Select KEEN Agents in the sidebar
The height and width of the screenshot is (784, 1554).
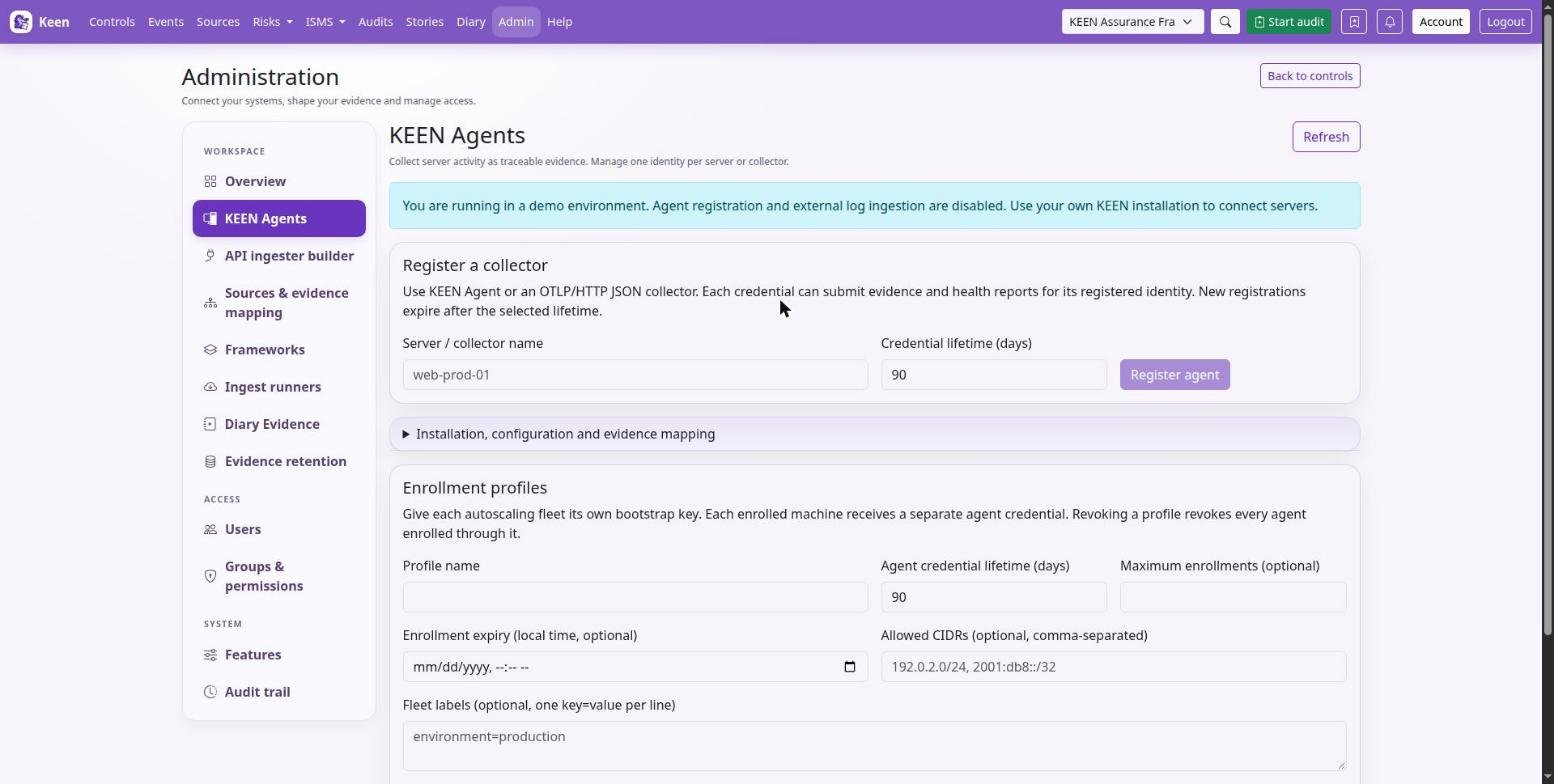(279, 219)
